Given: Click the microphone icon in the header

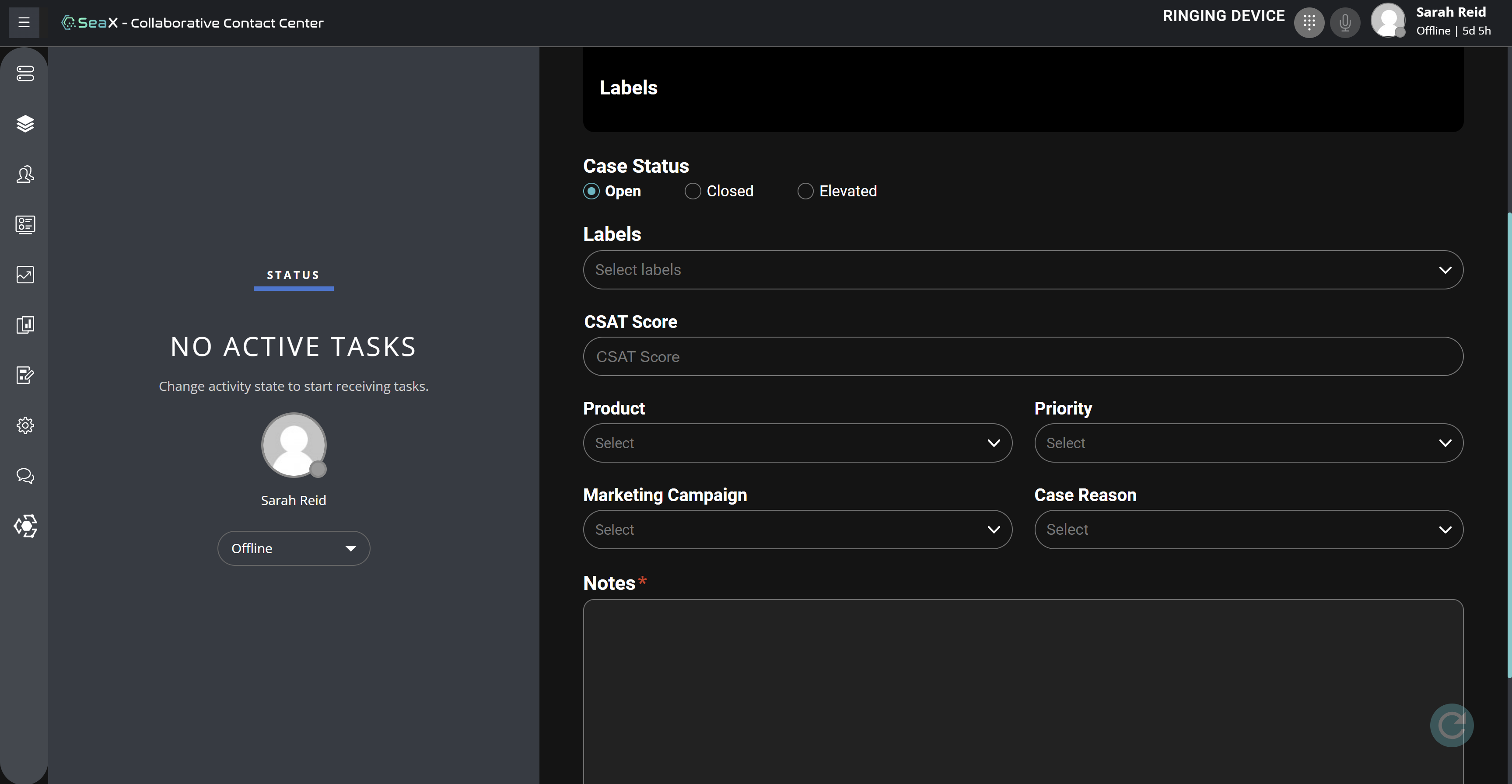Looking at the screenshot, I should tap(1345, 22).
